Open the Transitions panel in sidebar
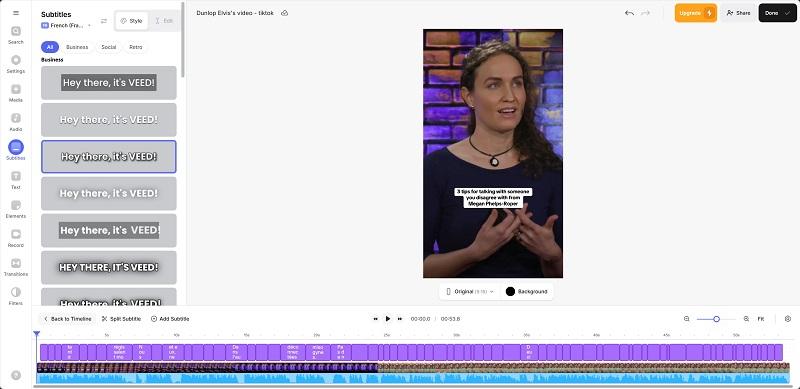 [x=16, y=268]
